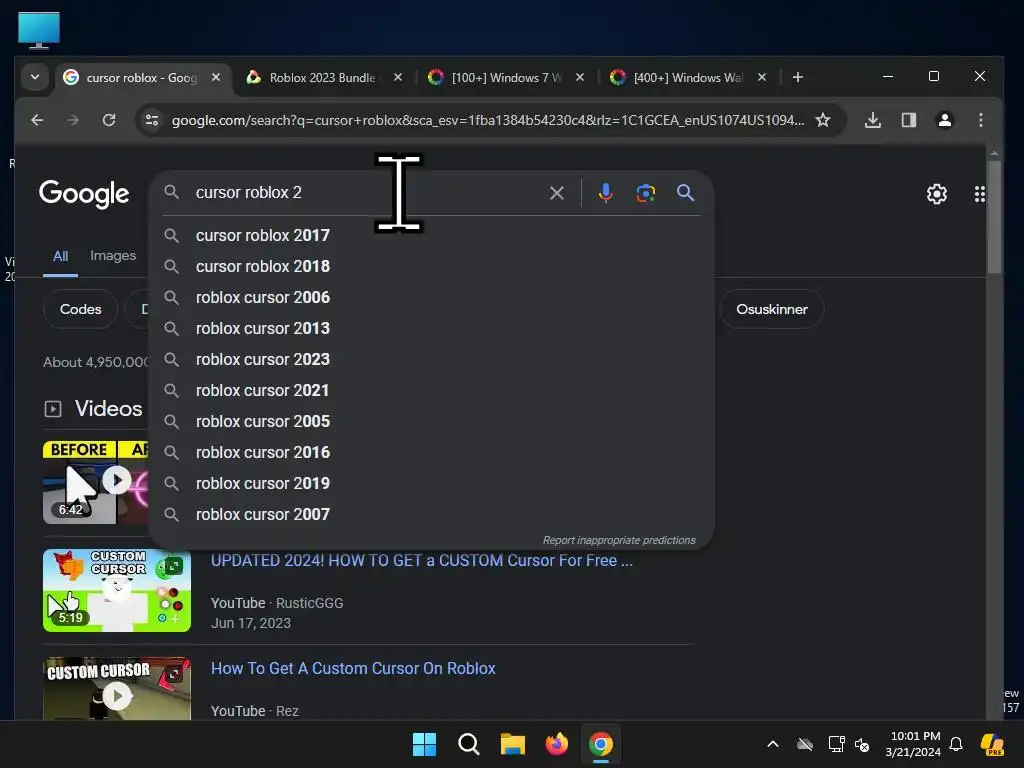Open the Windows Start menu
Viewport: 1024px width, 768px height.
(424, 744)
